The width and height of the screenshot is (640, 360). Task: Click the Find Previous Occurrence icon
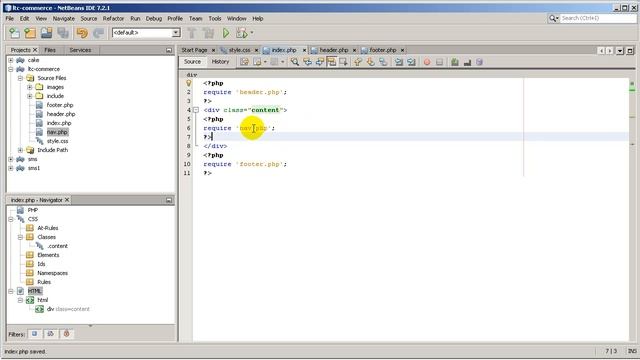coord(307,62)
